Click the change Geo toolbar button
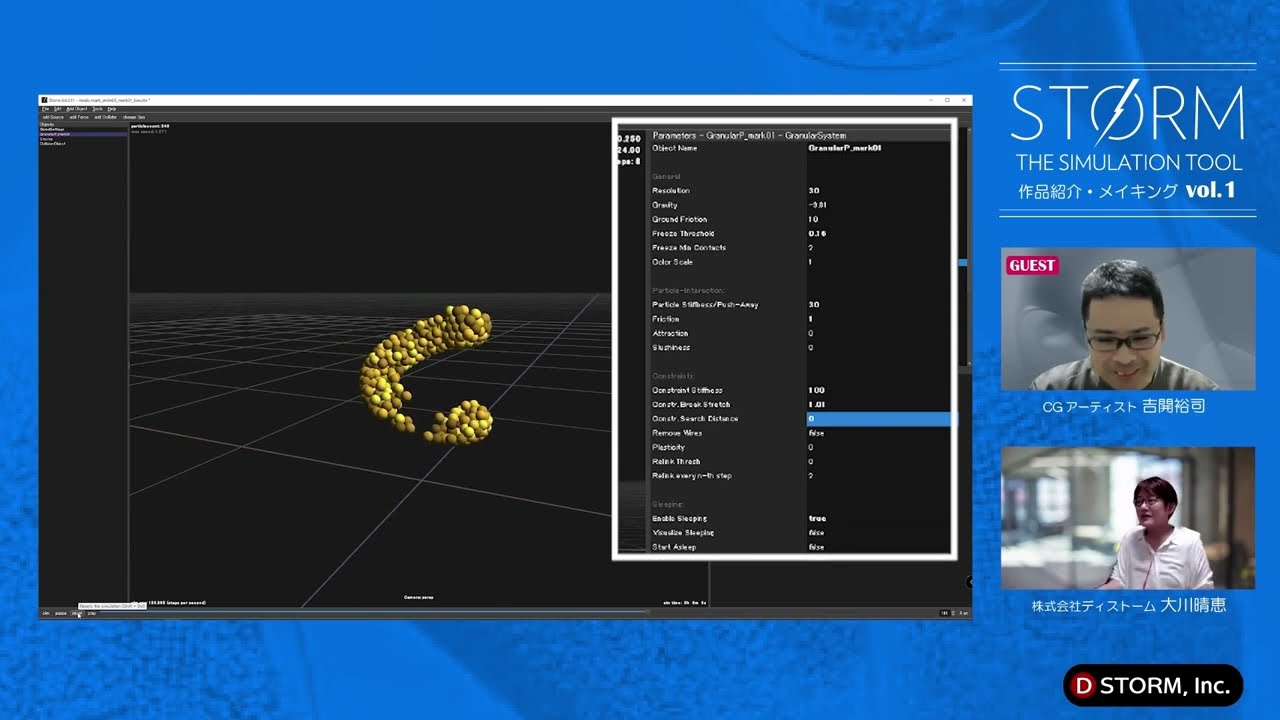 134,117
